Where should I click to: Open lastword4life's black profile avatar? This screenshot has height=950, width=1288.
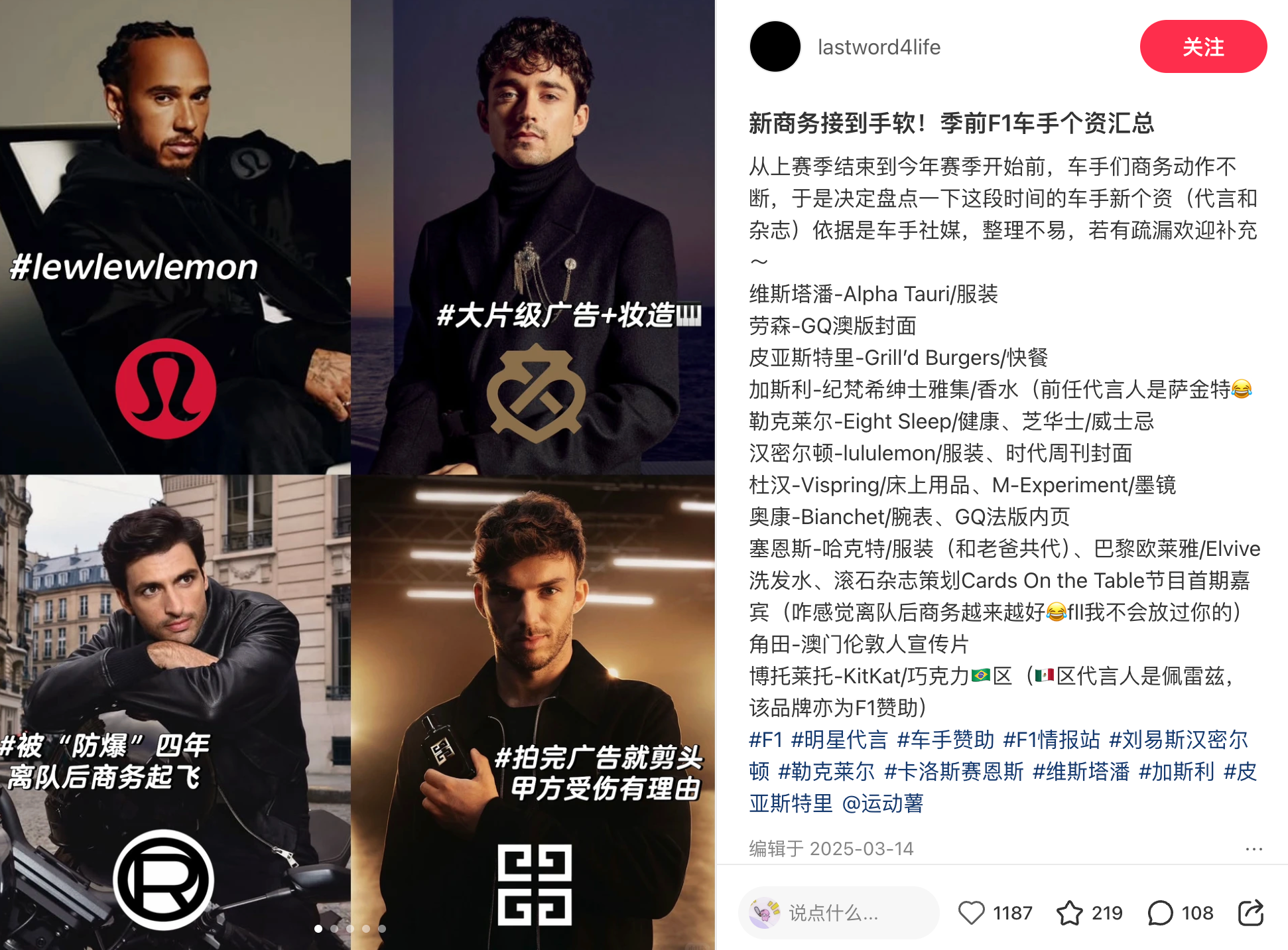[775, 46]
